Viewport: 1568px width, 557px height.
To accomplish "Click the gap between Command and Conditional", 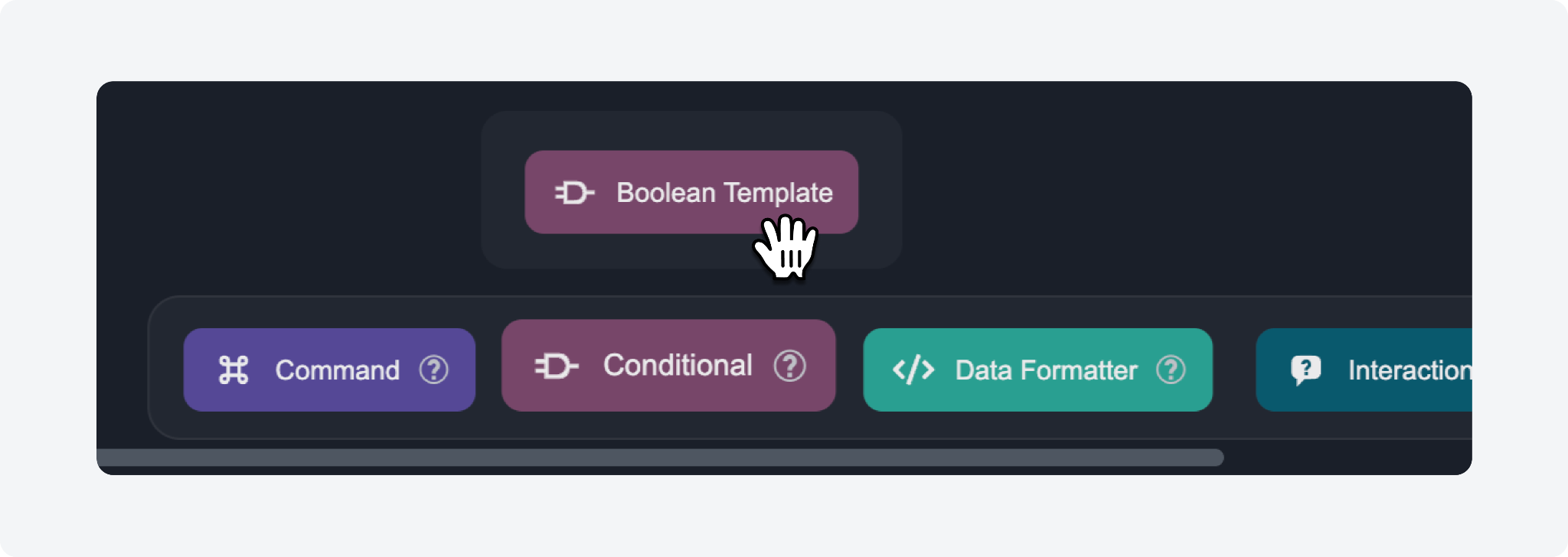I will [488, 370].
